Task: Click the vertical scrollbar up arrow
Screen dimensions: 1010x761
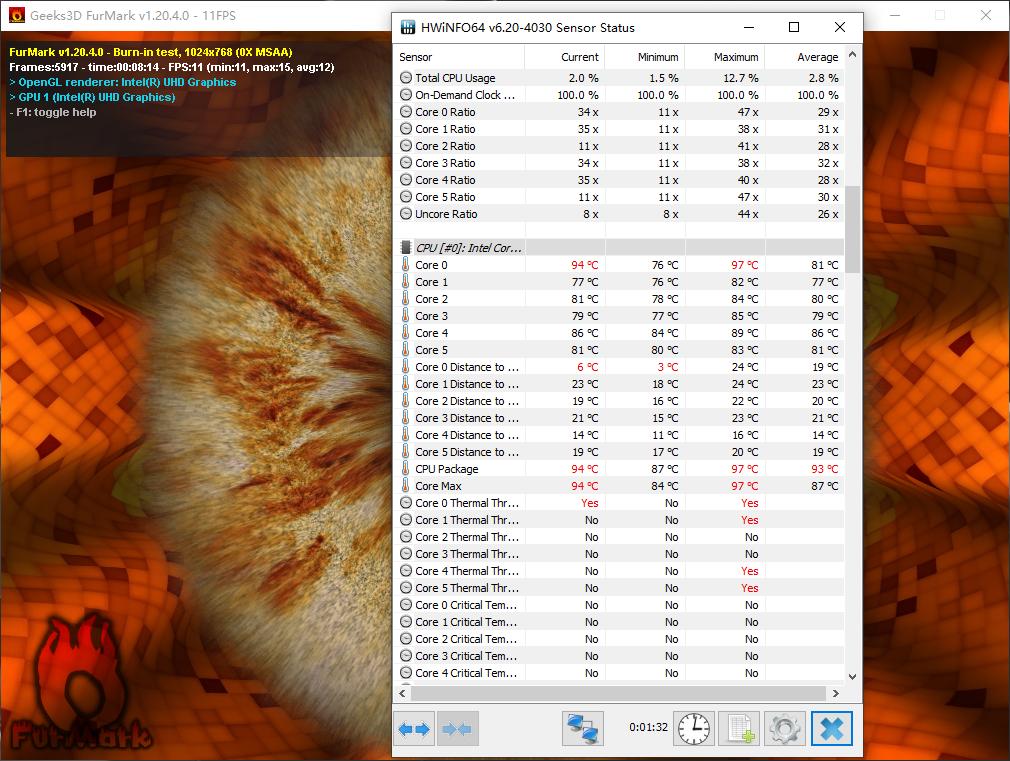Action: pyautogui.click(x=852, y=55)
